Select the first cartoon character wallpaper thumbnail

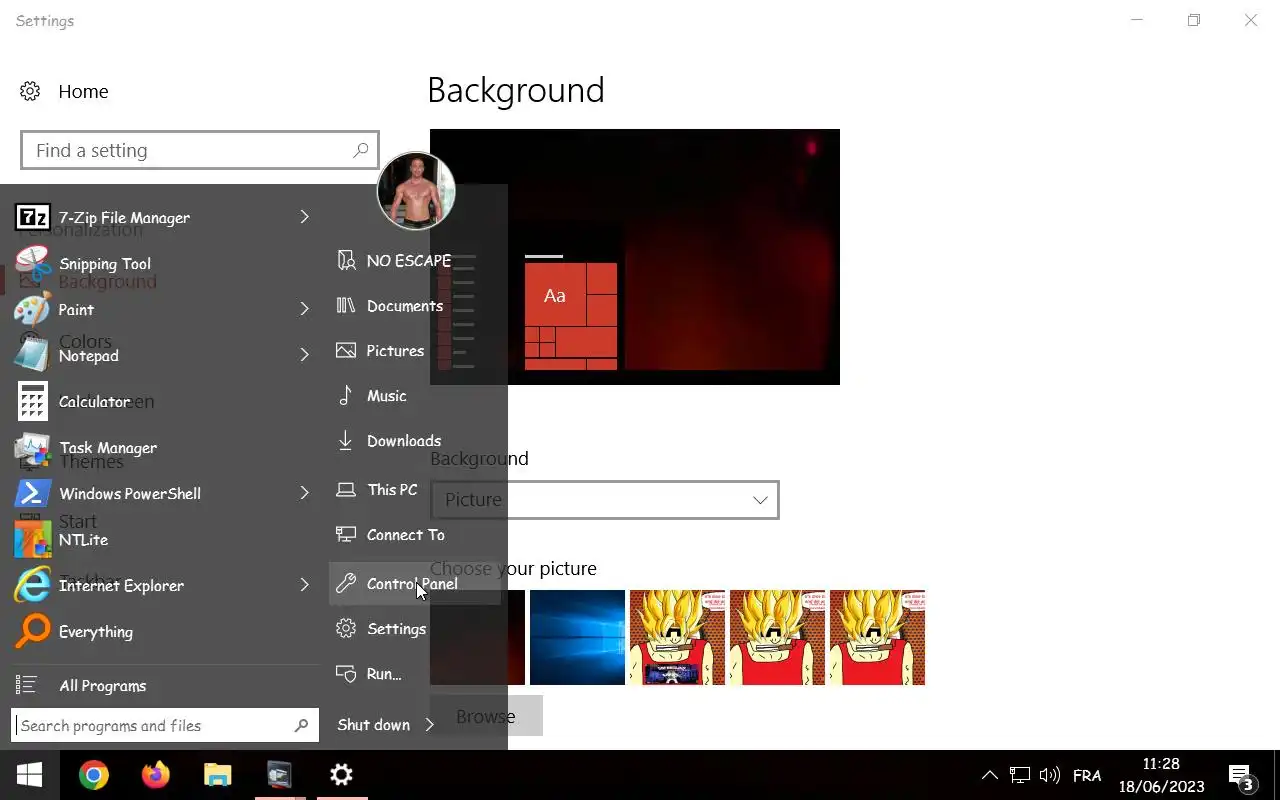coord(677,637)
